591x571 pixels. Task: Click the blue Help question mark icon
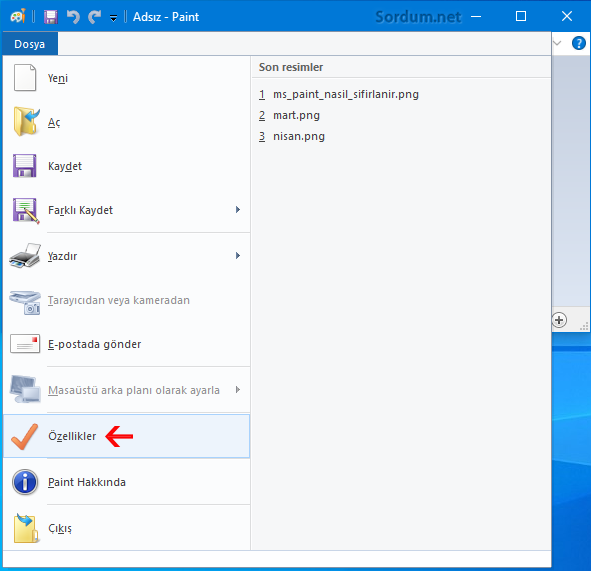579,43
